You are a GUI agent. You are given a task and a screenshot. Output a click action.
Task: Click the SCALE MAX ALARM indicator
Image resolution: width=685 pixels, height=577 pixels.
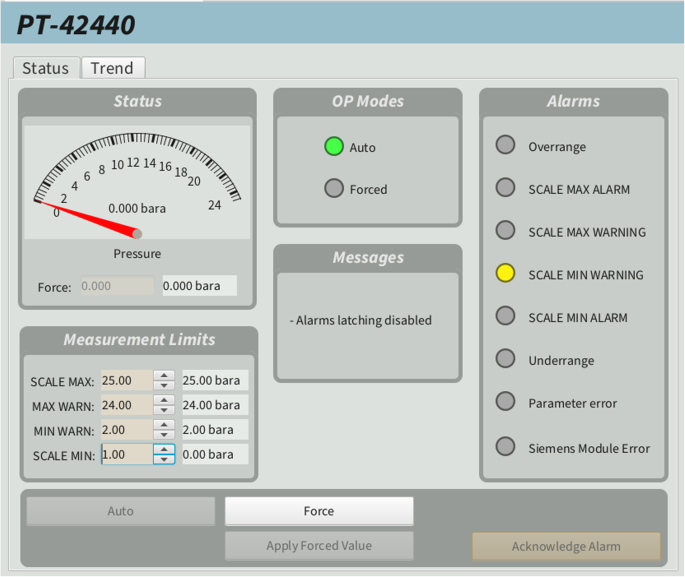tap(506, 188)
